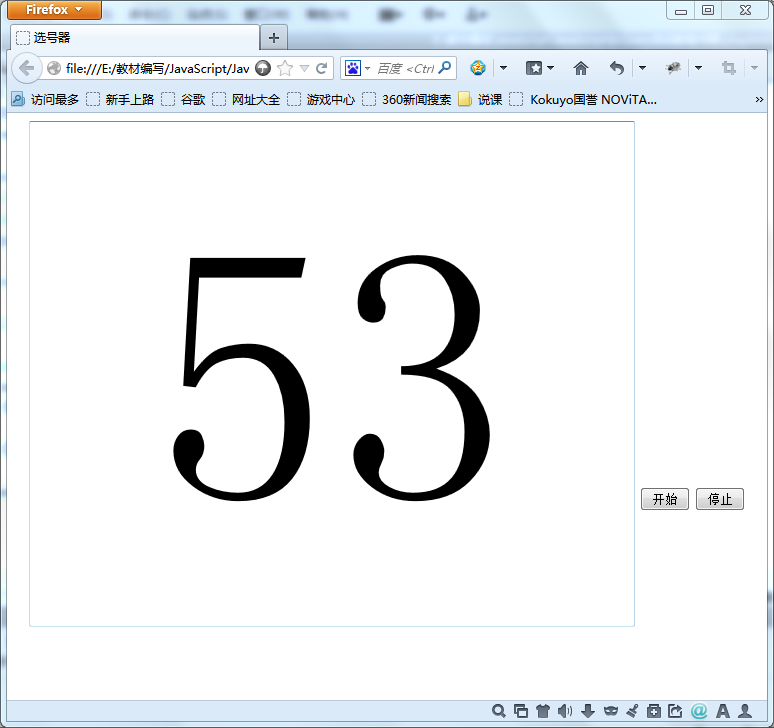Click the magnifier icon in the status bar
Viewport: 774px width, 728px height.
click(499, 711)
